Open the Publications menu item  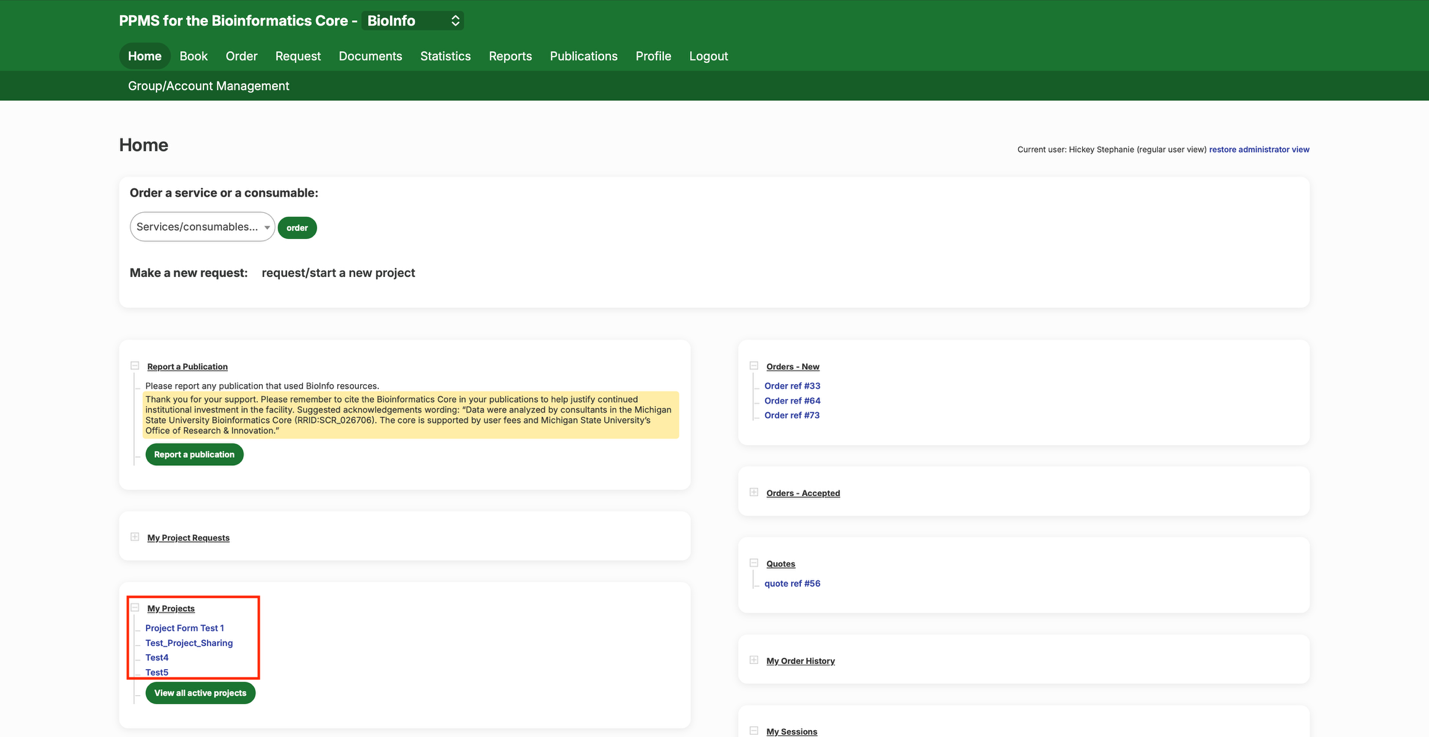[584, 56]
